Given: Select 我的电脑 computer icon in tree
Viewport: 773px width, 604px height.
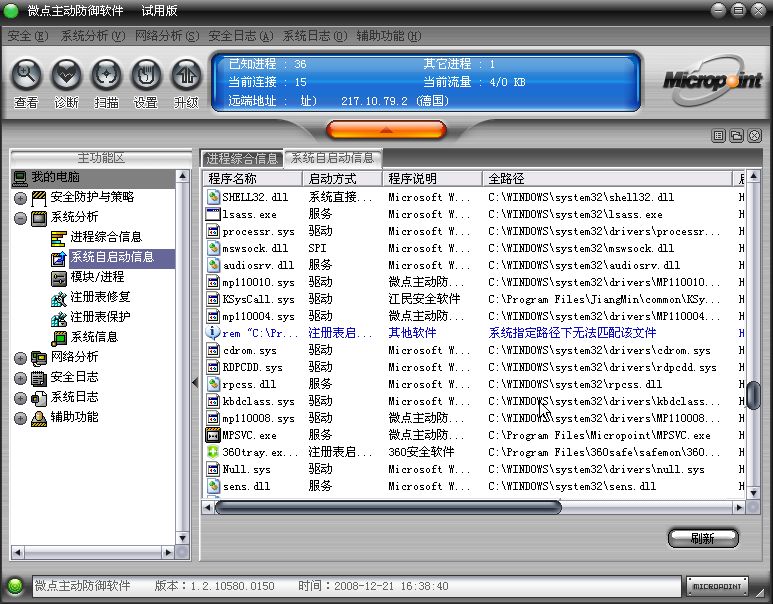Looking at the screenshot, I should click(x=20, y=178).
